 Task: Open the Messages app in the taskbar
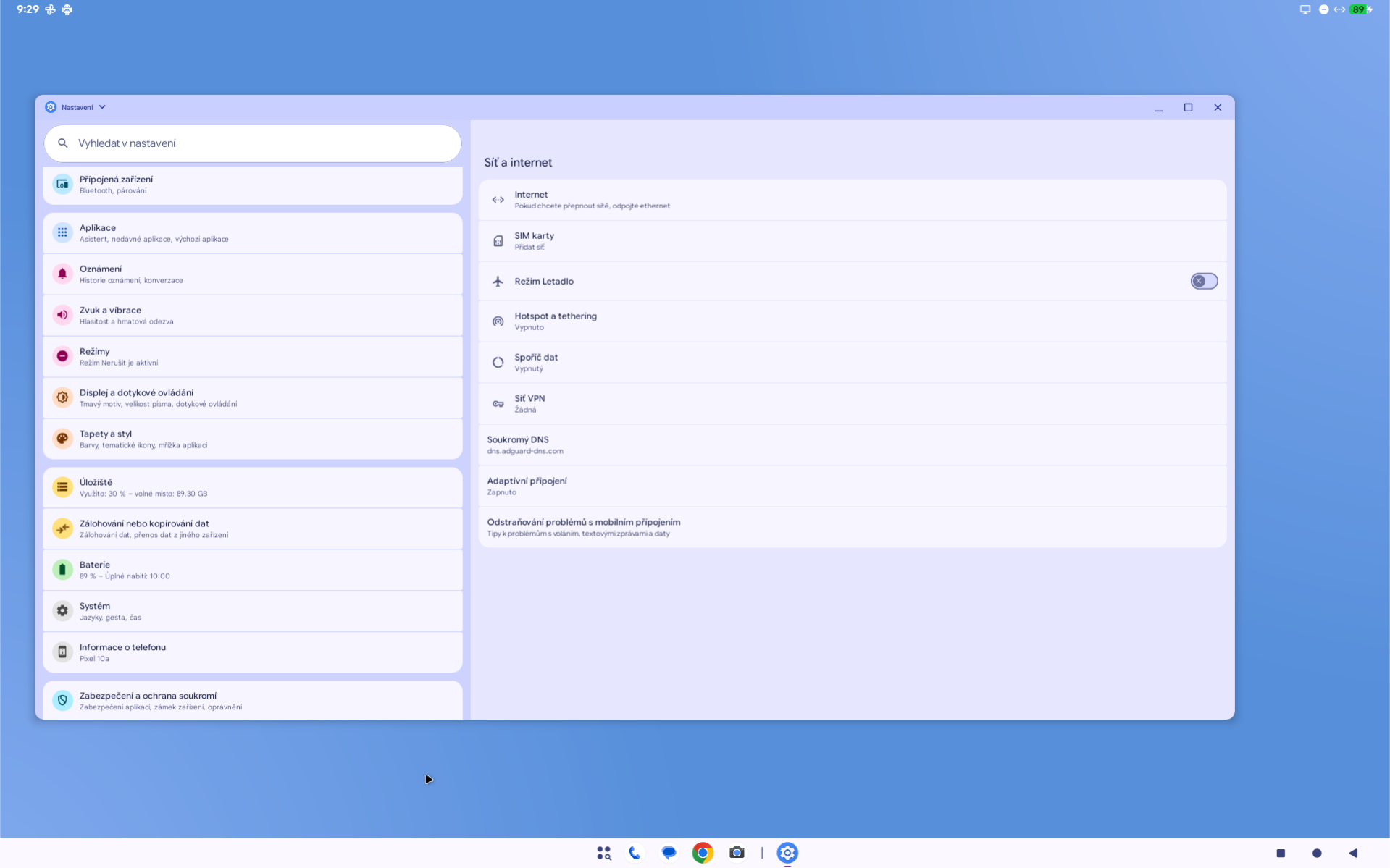tap(669, 853)
